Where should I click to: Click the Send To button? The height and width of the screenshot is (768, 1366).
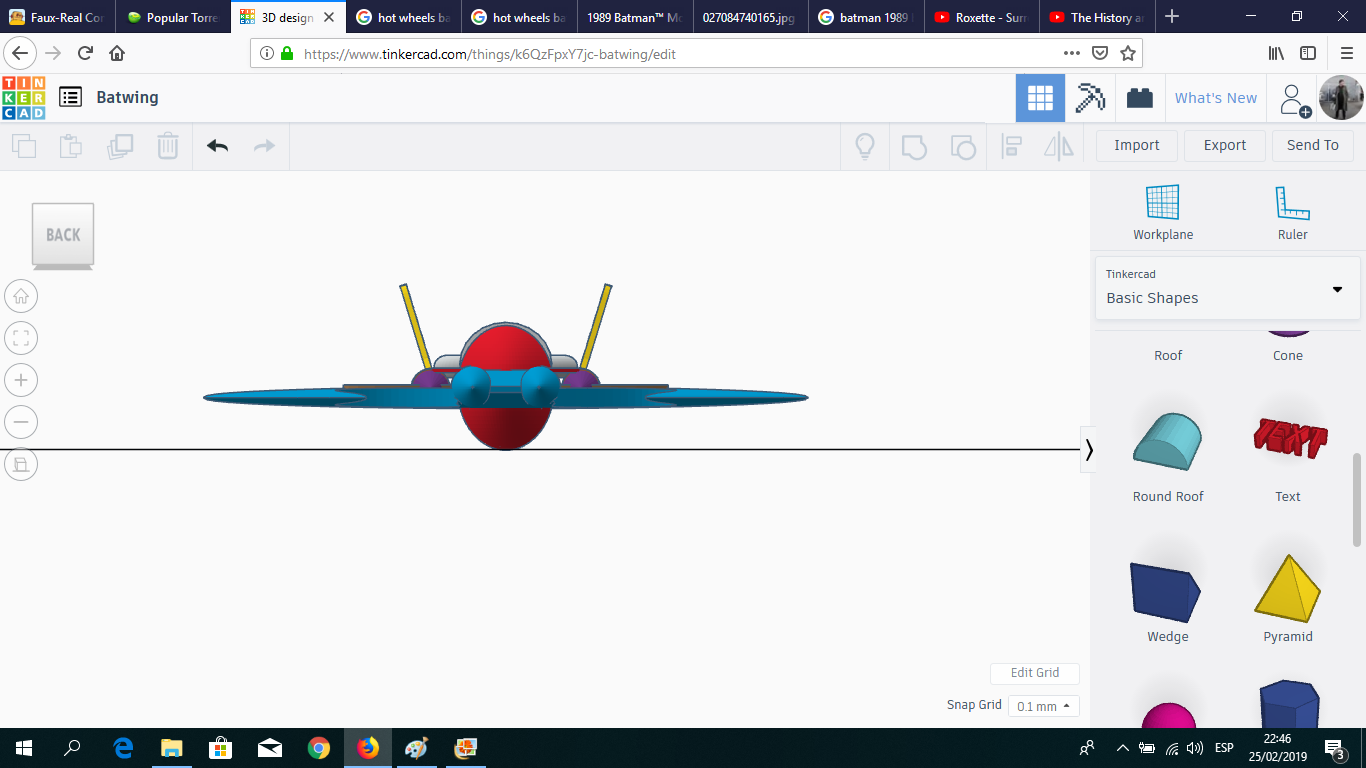(x=1313, y=145)
